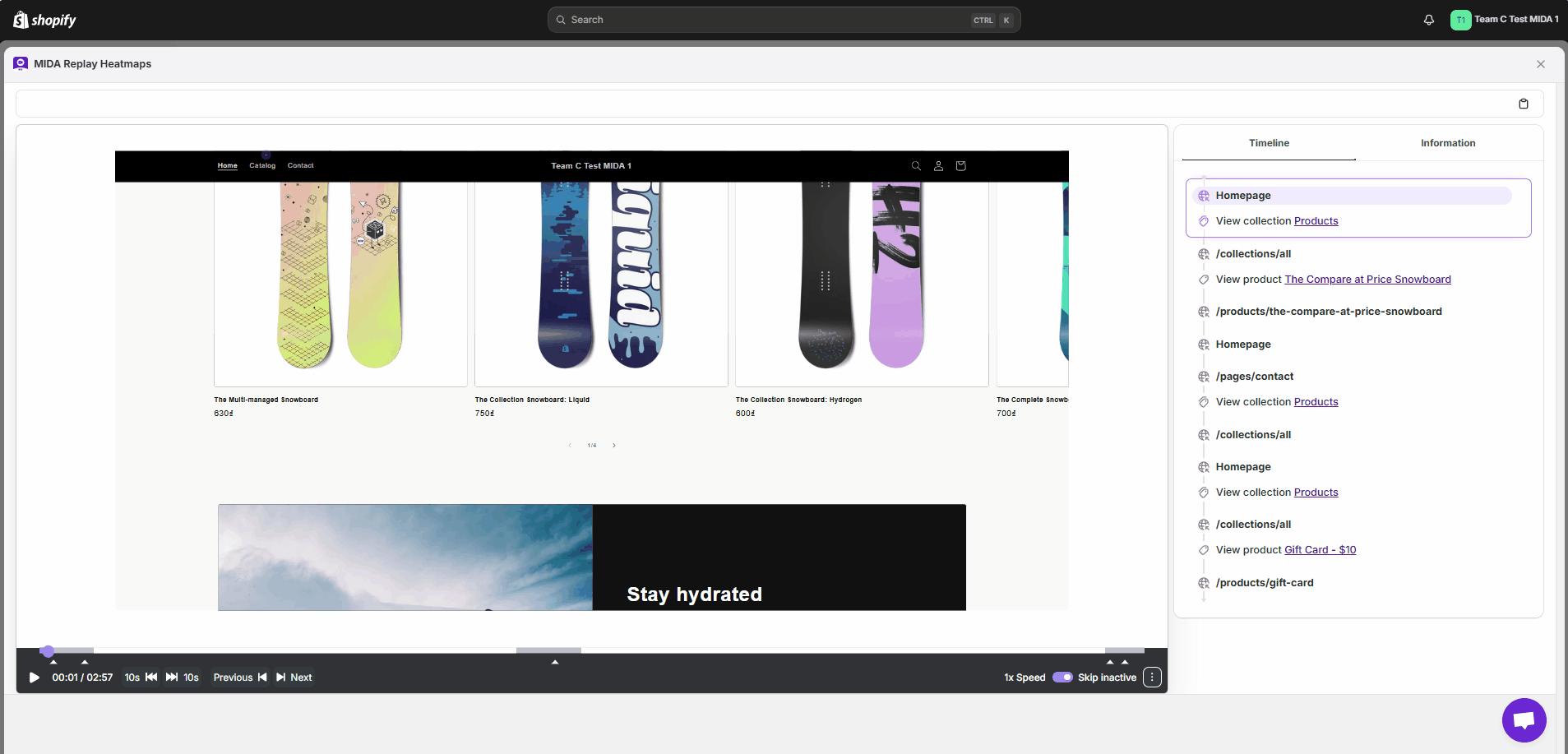This screenshot has width=1568, height=754.
Task: Skip forward 10 seconds
Action: [182, 678]
